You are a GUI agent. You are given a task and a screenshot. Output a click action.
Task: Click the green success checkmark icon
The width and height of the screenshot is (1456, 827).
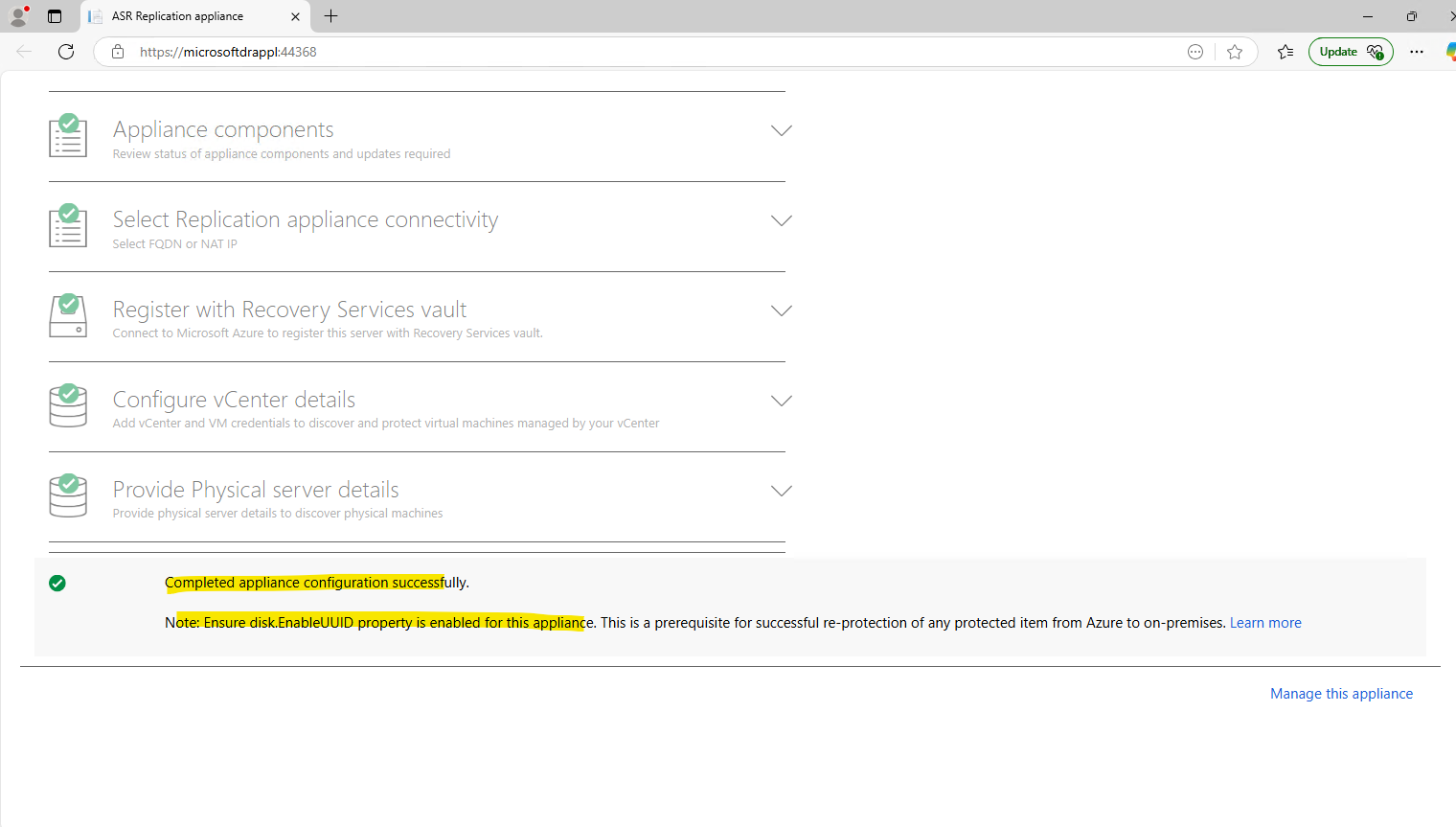57,583
